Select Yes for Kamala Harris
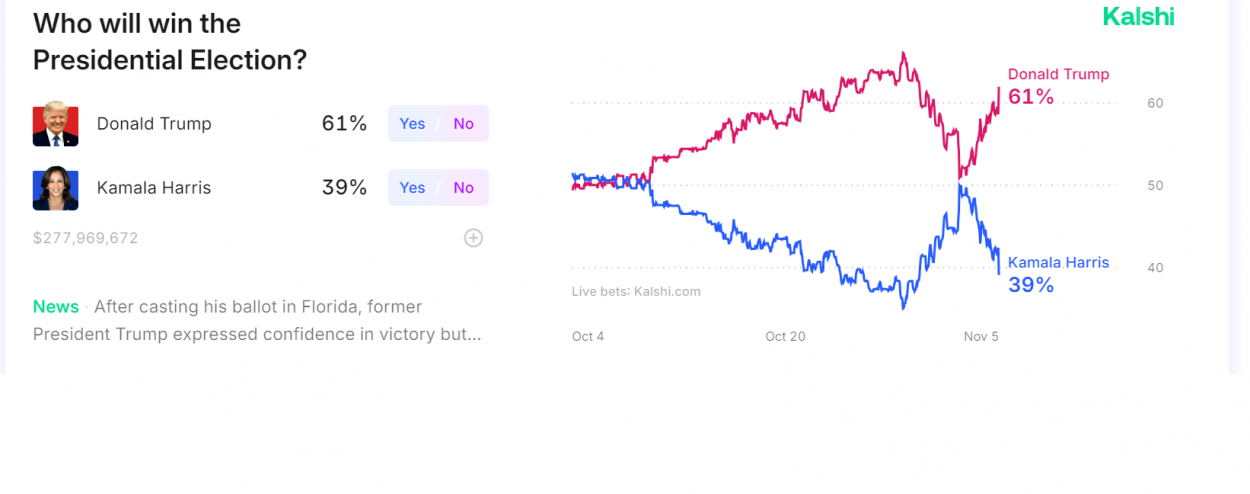 [412, 188]
